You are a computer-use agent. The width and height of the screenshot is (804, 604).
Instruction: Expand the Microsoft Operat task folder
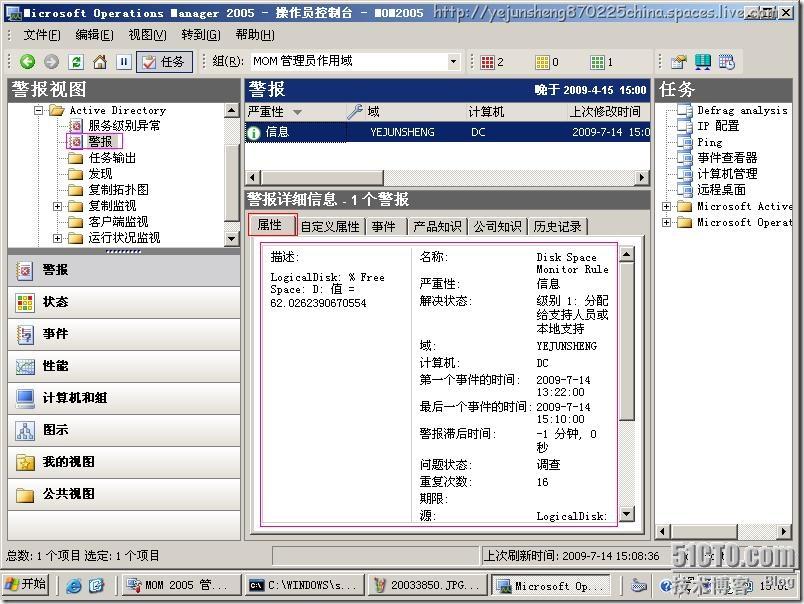tap(666, 223)
